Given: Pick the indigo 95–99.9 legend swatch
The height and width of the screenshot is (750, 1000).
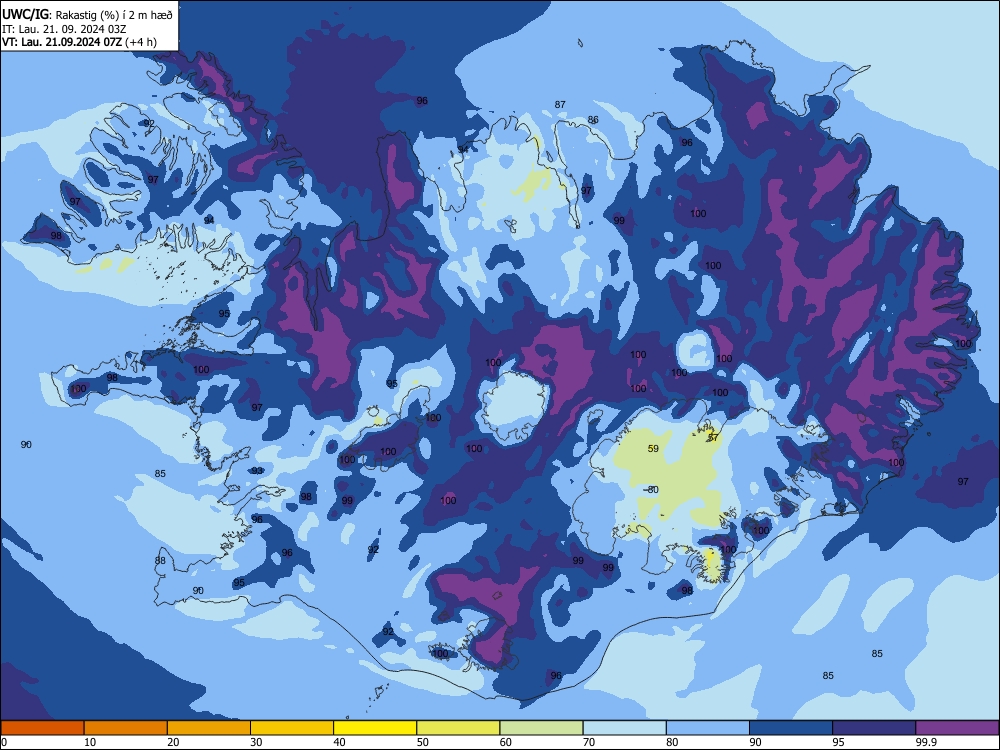Looking at the screenshot, I should (874, 728).
